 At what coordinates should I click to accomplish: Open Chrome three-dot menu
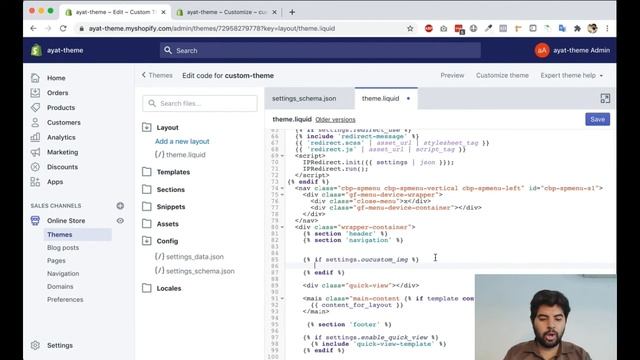[607, 28]
